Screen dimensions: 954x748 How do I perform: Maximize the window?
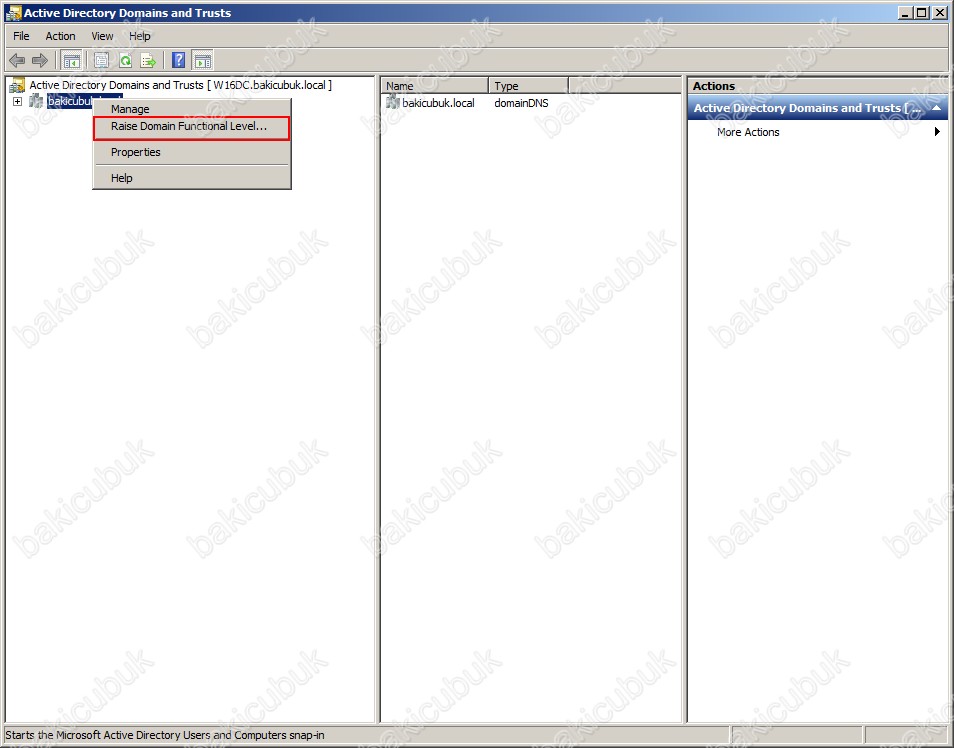921,12
